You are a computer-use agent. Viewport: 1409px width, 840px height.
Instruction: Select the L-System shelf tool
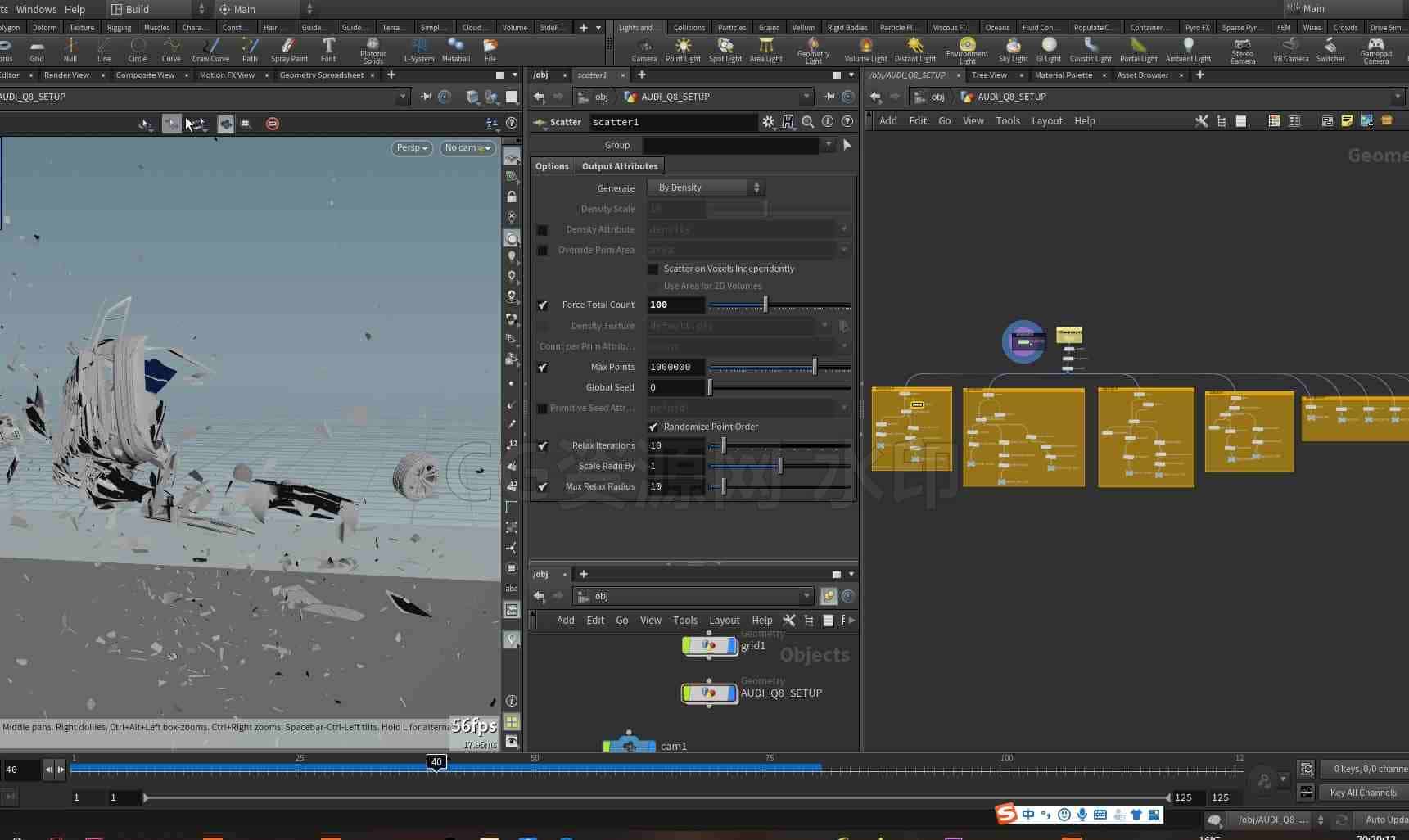[419, 50]
